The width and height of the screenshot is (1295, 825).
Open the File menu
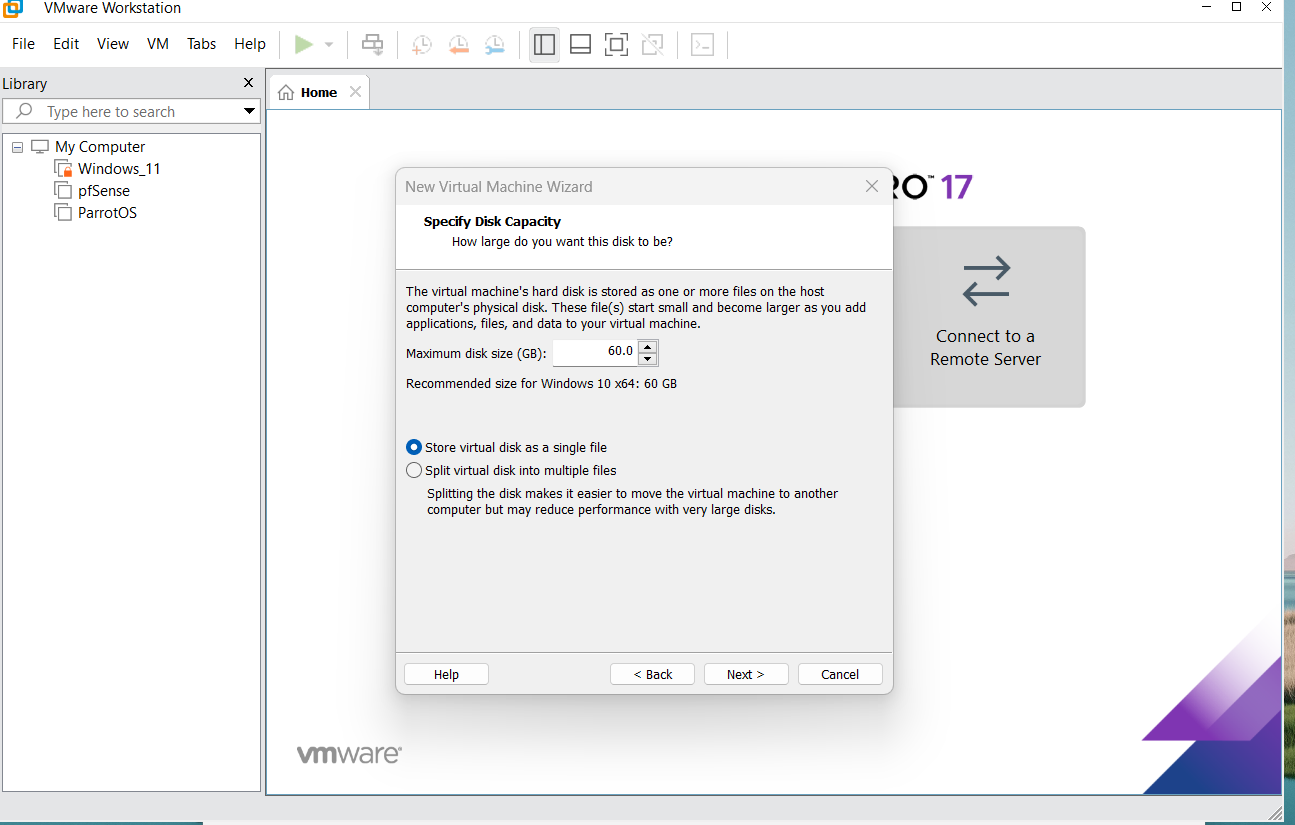click(23, 44)
